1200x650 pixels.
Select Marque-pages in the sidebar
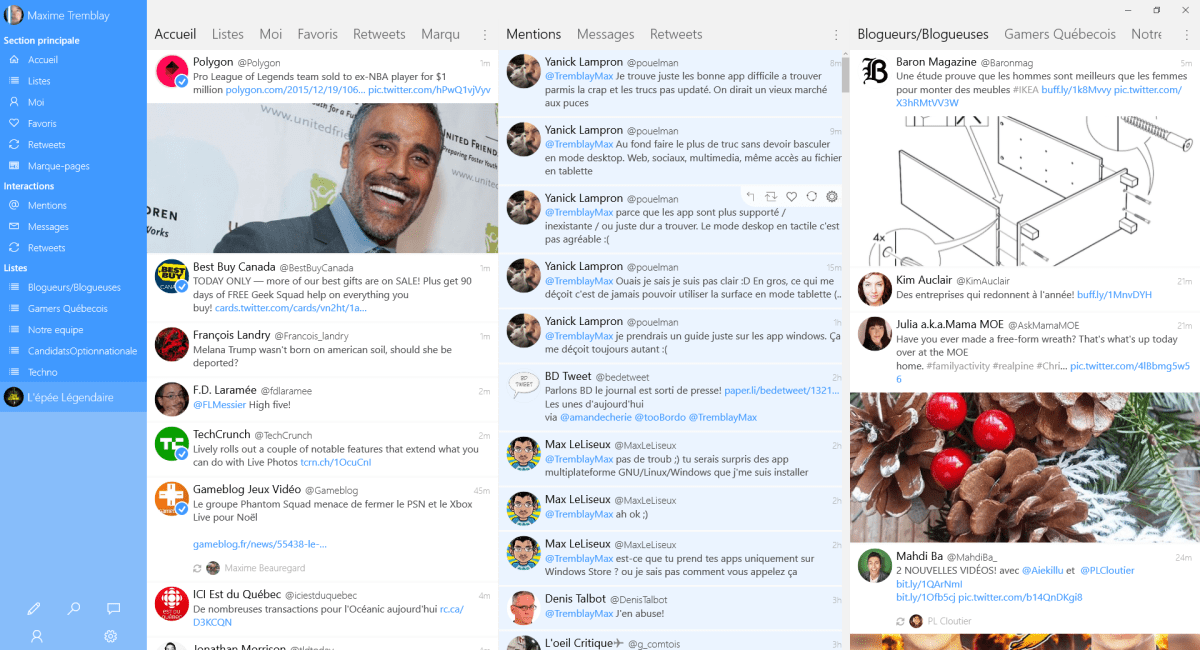pos(58,165)
